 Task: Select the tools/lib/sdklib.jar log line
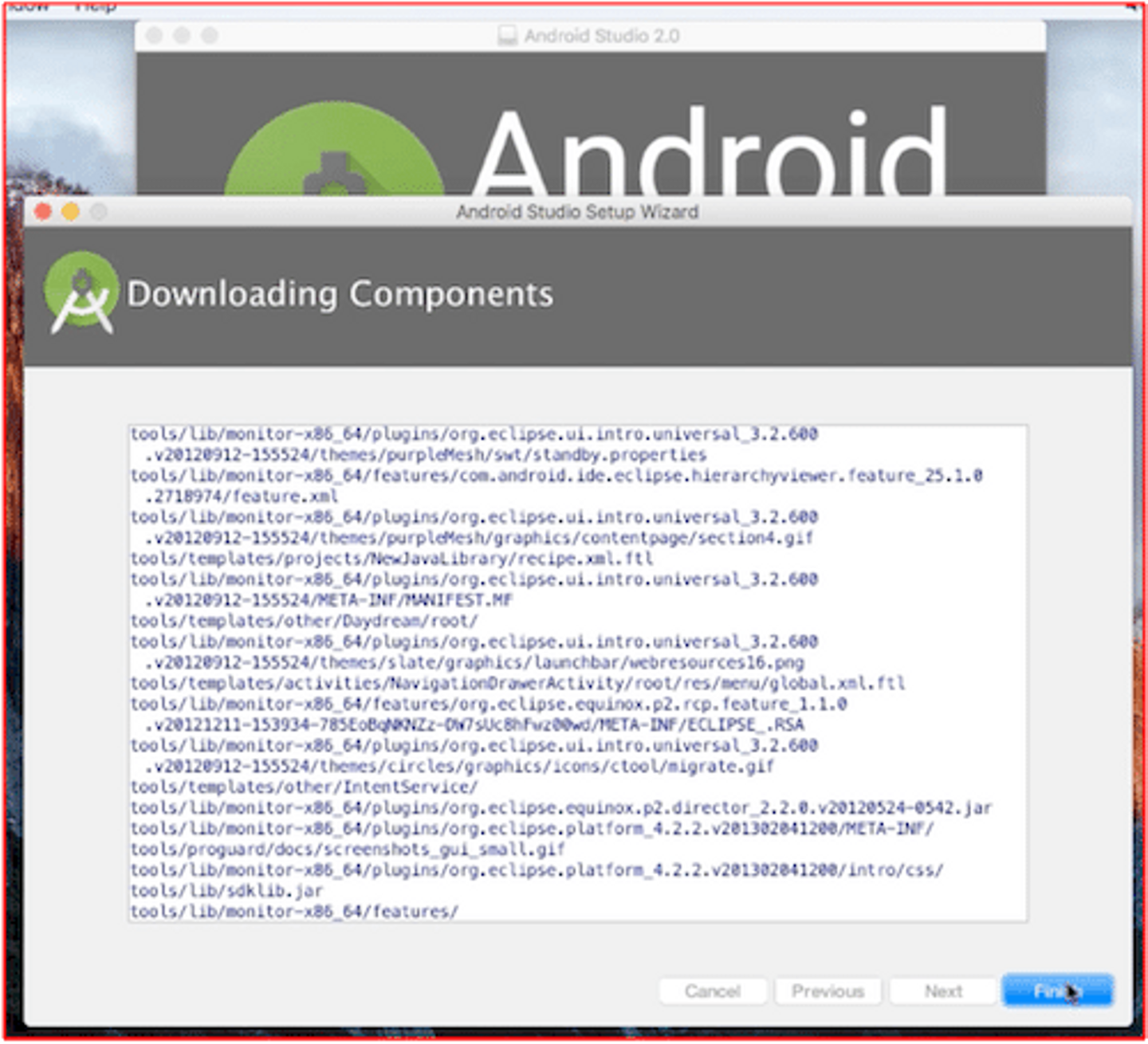[x=227, y=890]
